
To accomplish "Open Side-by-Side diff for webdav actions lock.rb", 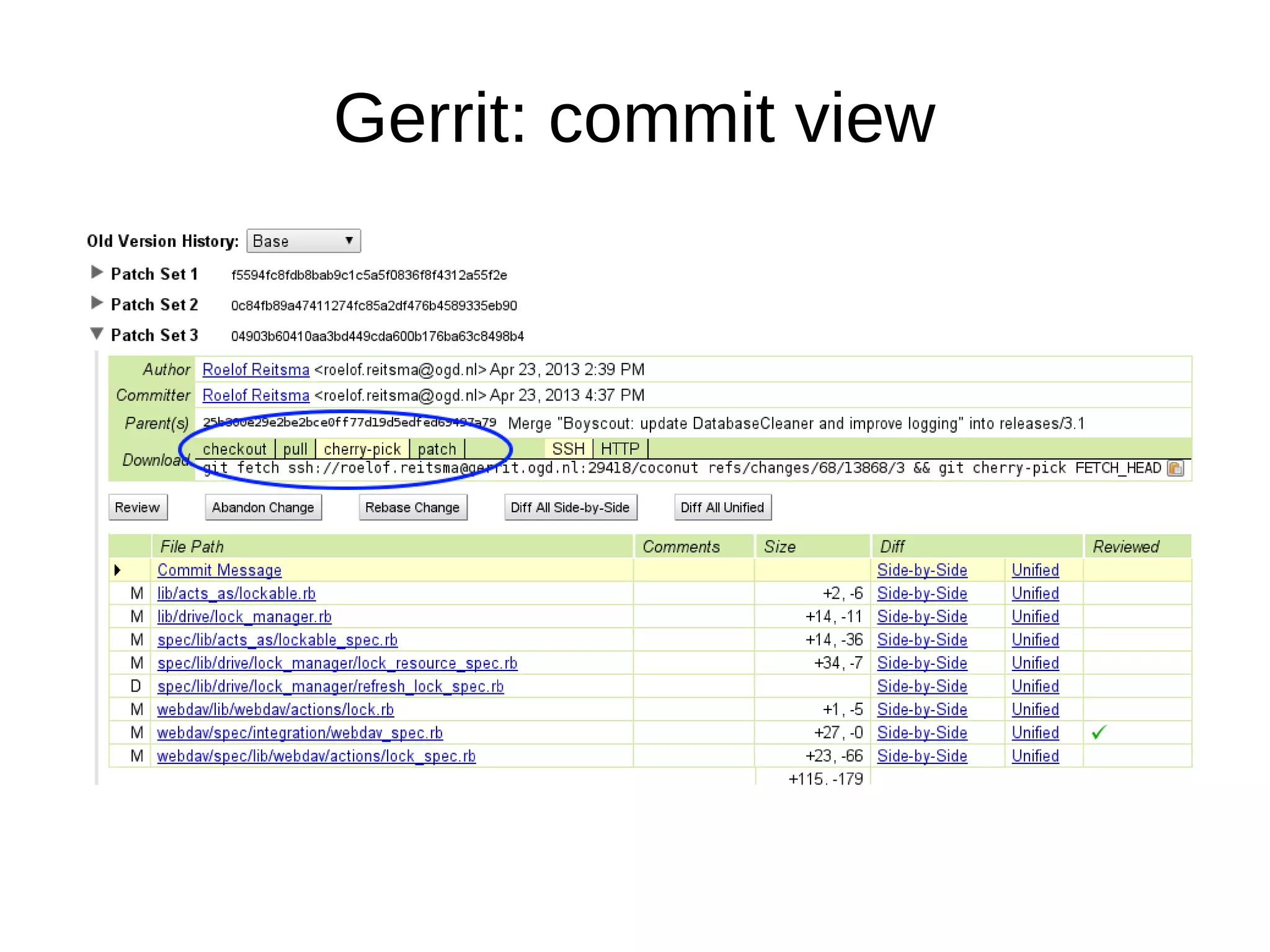I will coord(922,710).
